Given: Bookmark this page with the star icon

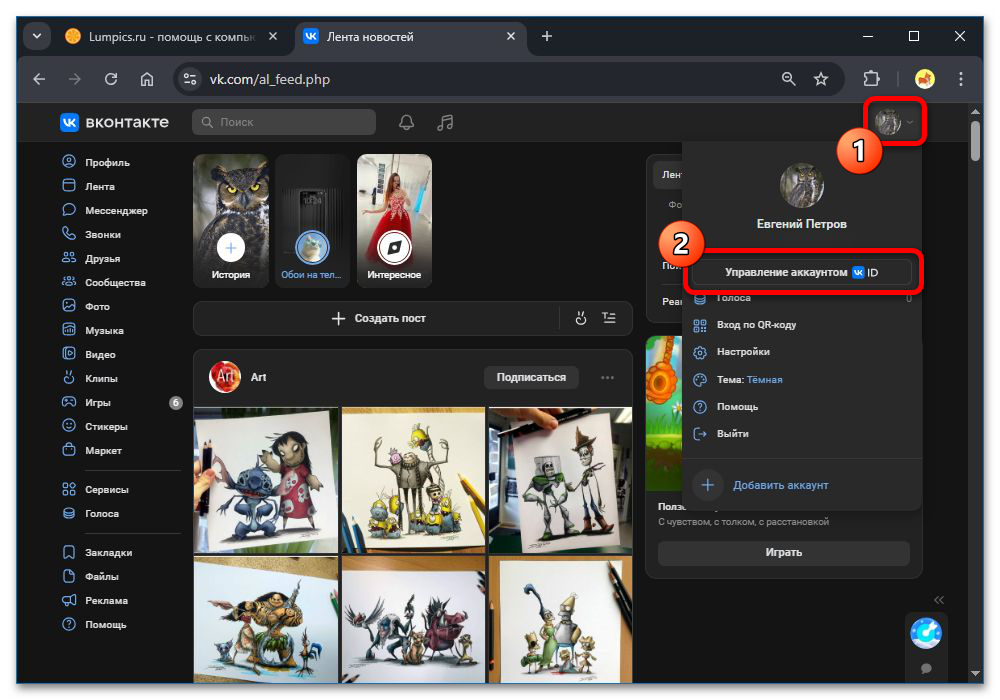Looking at the screenshot, I should coord(821,79).
